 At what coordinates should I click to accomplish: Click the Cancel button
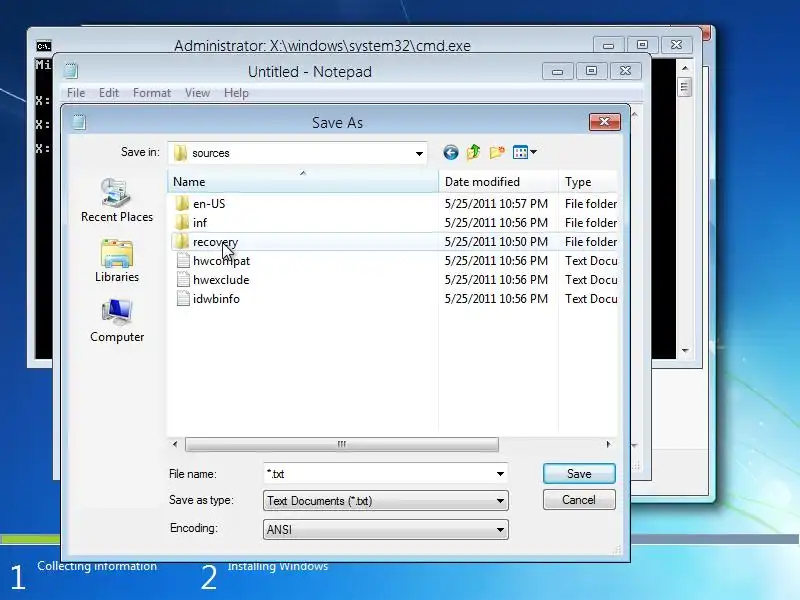(579, 499)
